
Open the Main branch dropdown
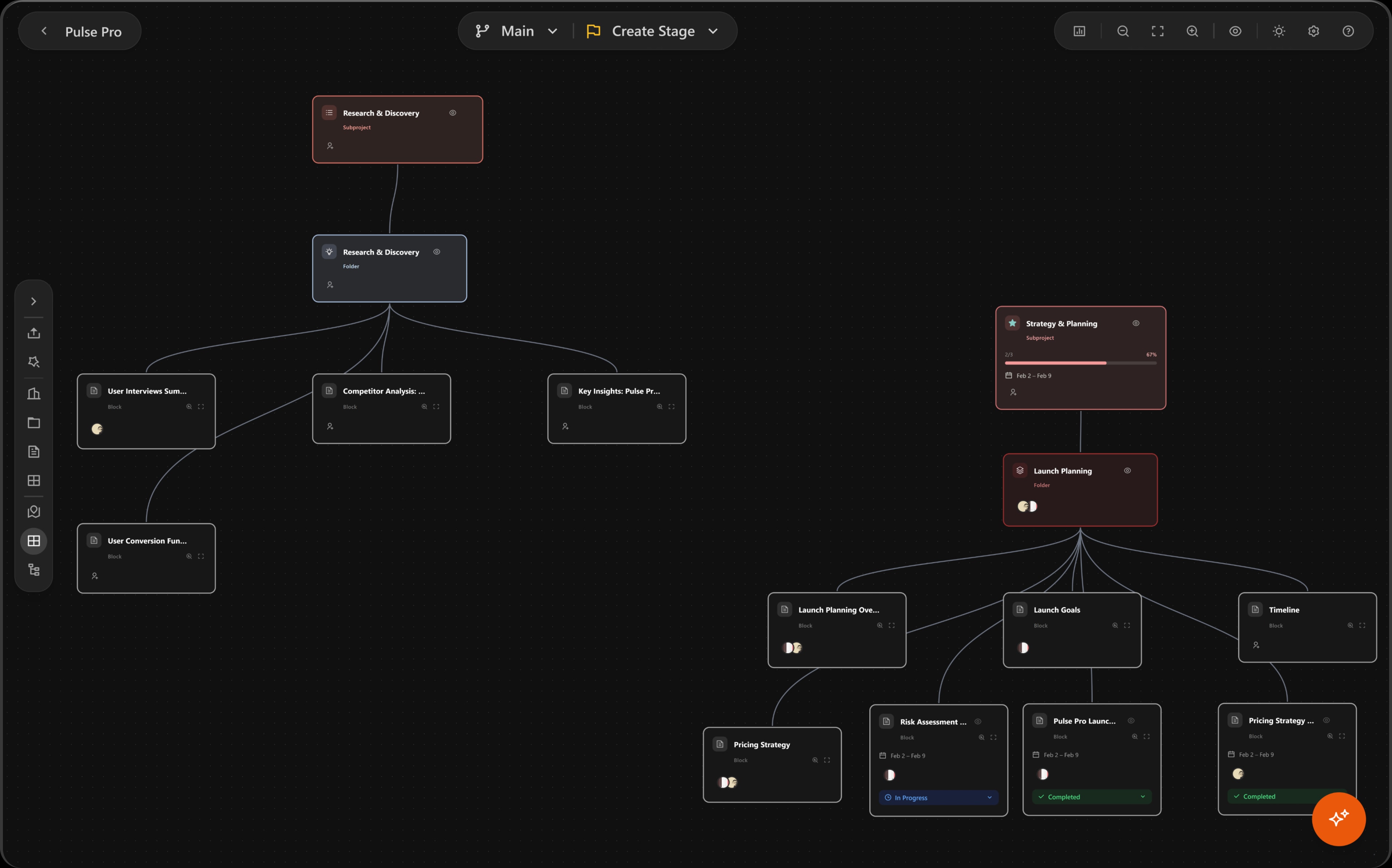click(553, 31)
